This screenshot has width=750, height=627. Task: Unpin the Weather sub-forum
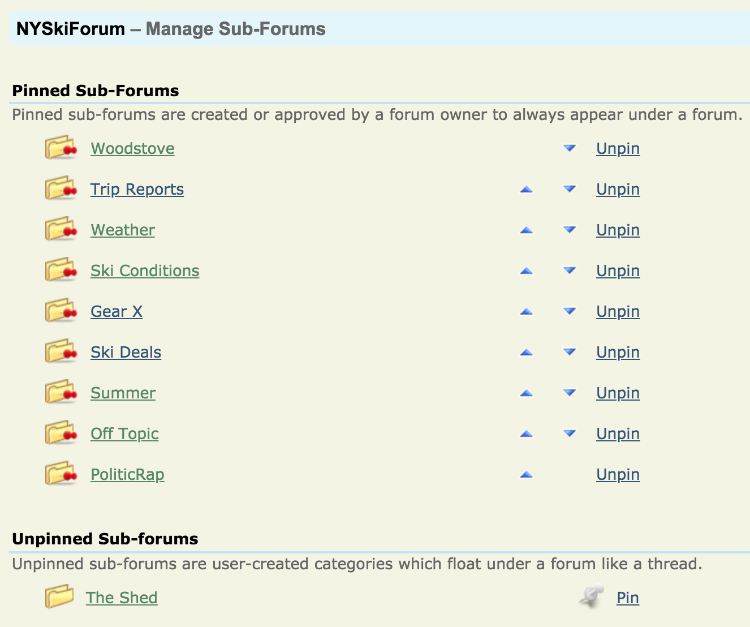click(x=617, y=230)
